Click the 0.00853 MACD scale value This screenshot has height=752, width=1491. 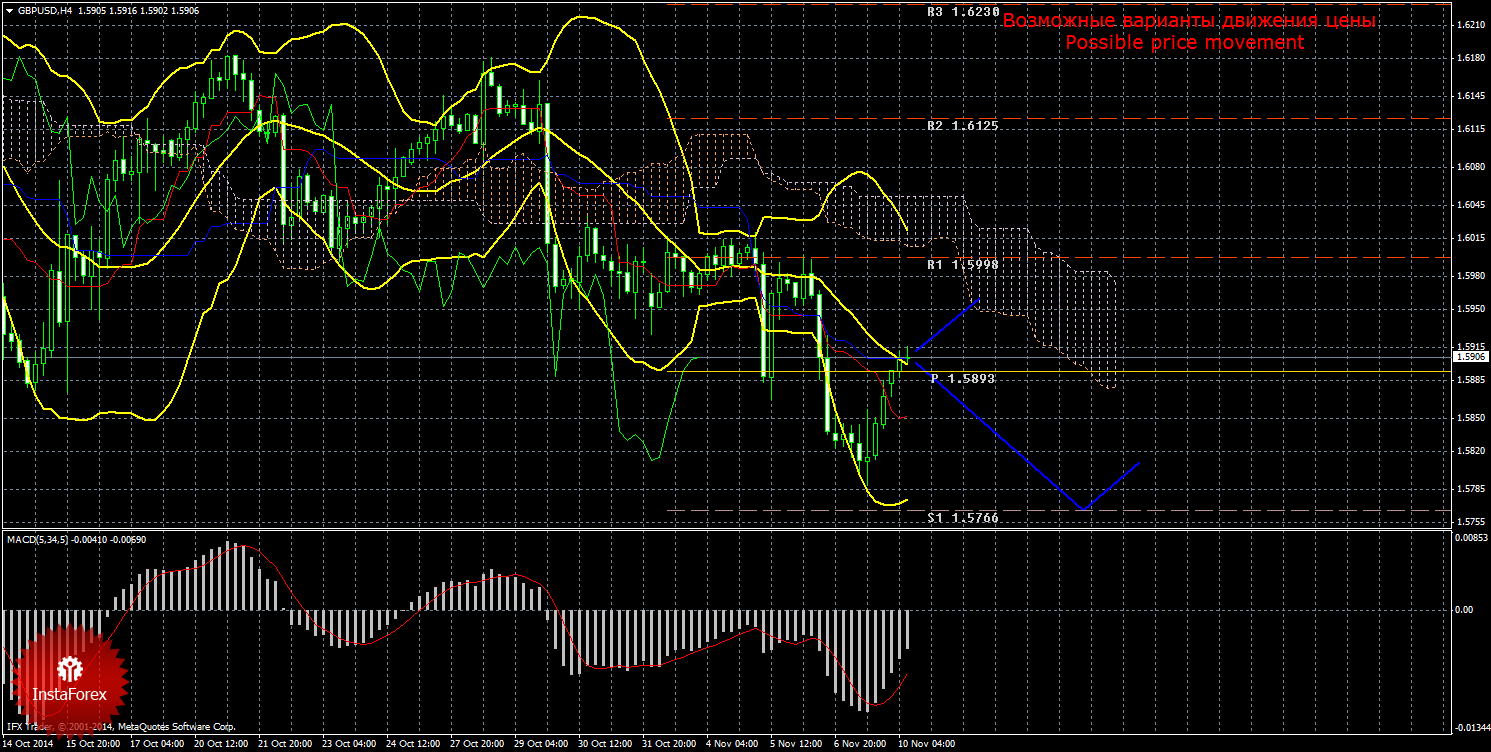[1469, 538]
